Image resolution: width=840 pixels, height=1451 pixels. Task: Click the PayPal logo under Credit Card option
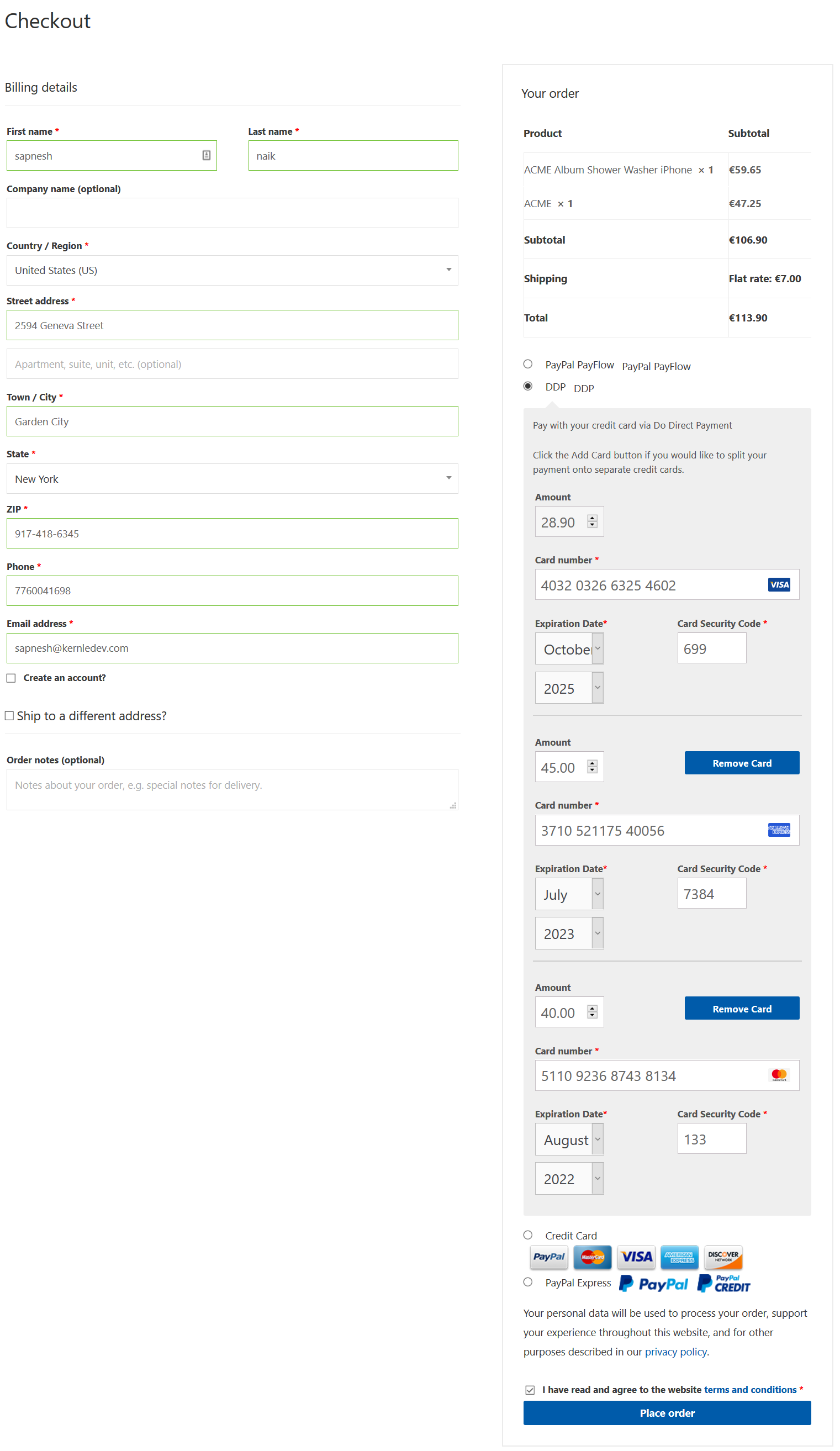(x=548, y=1258)
